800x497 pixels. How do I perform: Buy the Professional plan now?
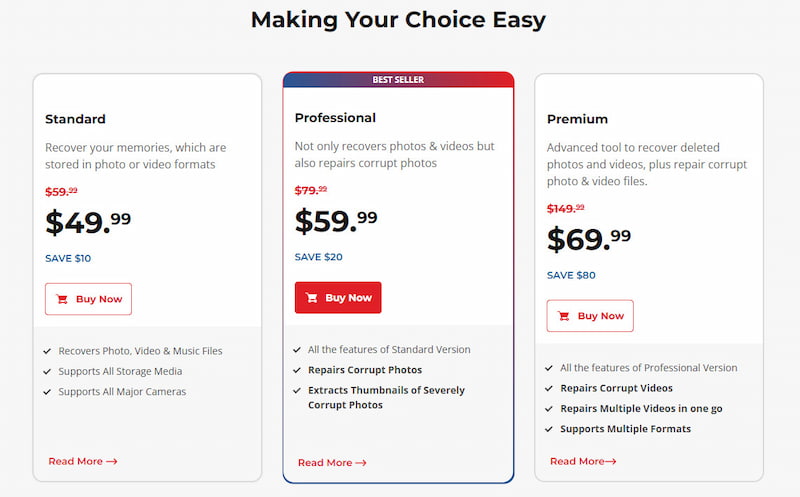point(338,298)
